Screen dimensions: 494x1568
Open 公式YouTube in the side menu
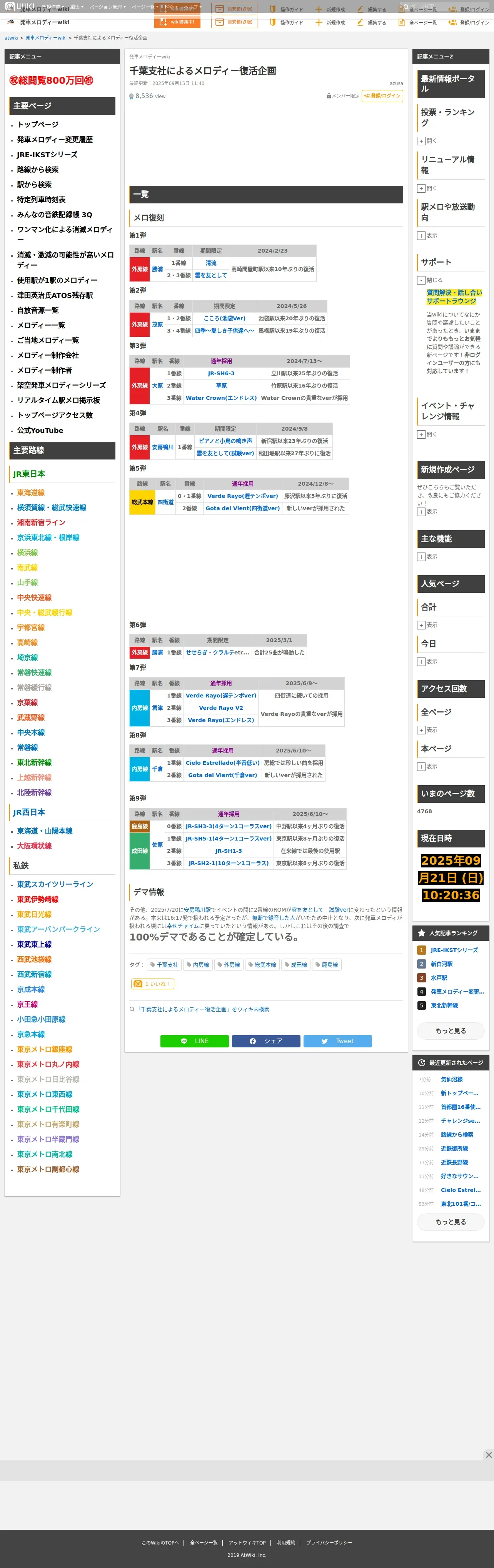40,430
